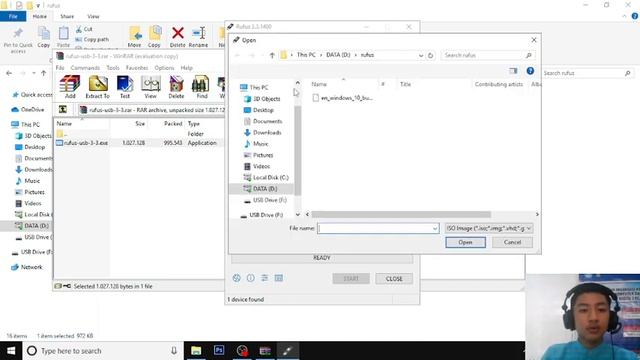Click Explorer ribbon Paste icon

(64, 33)
